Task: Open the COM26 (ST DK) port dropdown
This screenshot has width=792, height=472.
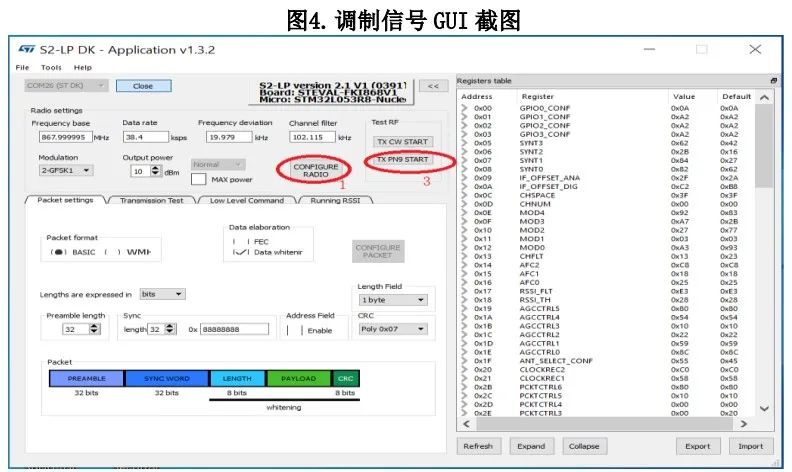Action: point(66,85)
